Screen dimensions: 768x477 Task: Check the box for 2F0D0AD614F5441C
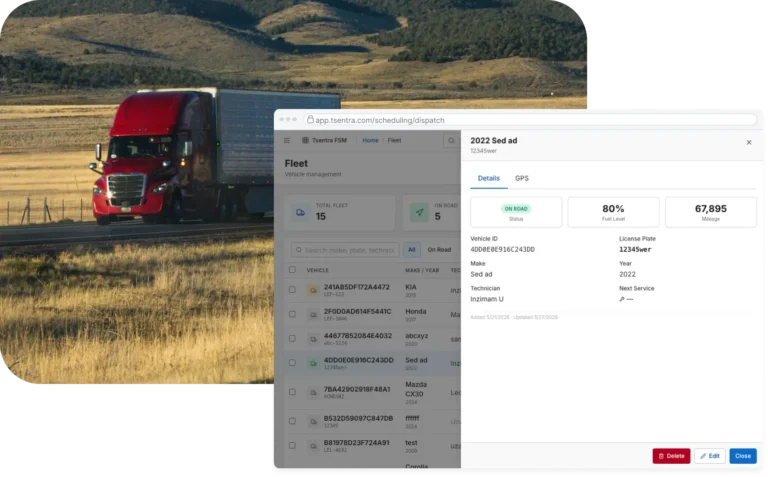(x=292, y=314)
